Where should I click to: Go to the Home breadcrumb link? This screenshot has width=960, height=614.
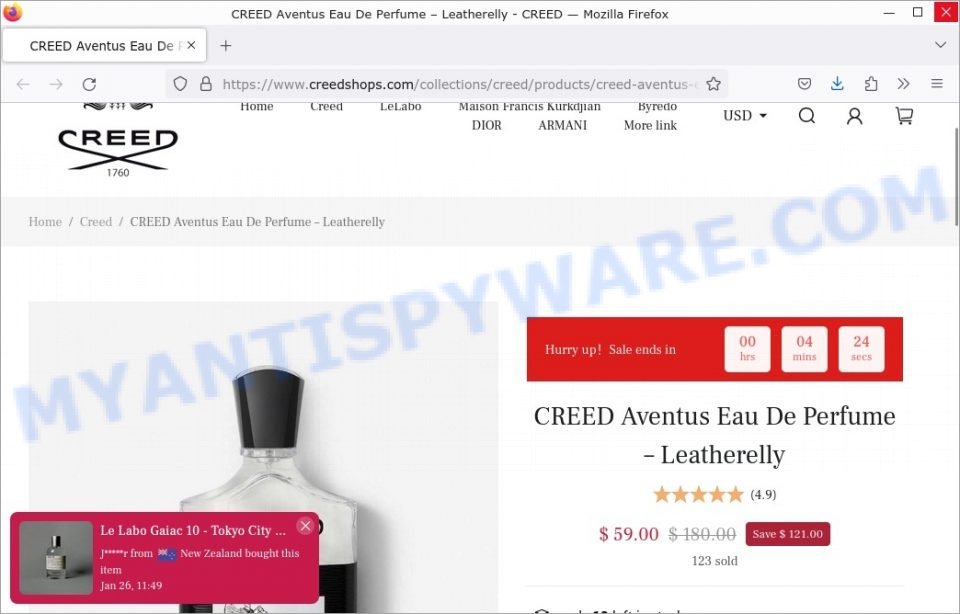click(x=45, y=222)
